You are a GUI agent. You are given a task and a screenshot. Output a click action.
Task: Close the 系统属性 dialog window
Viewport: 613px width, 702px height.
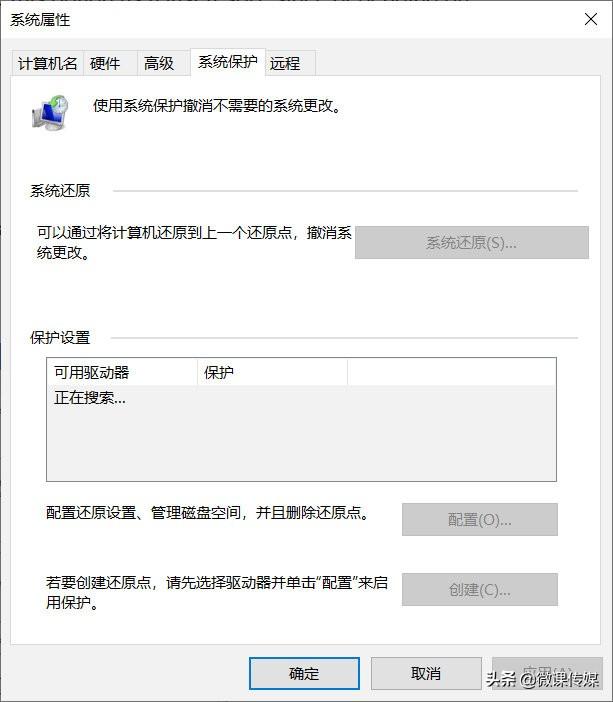pos(589,19)
